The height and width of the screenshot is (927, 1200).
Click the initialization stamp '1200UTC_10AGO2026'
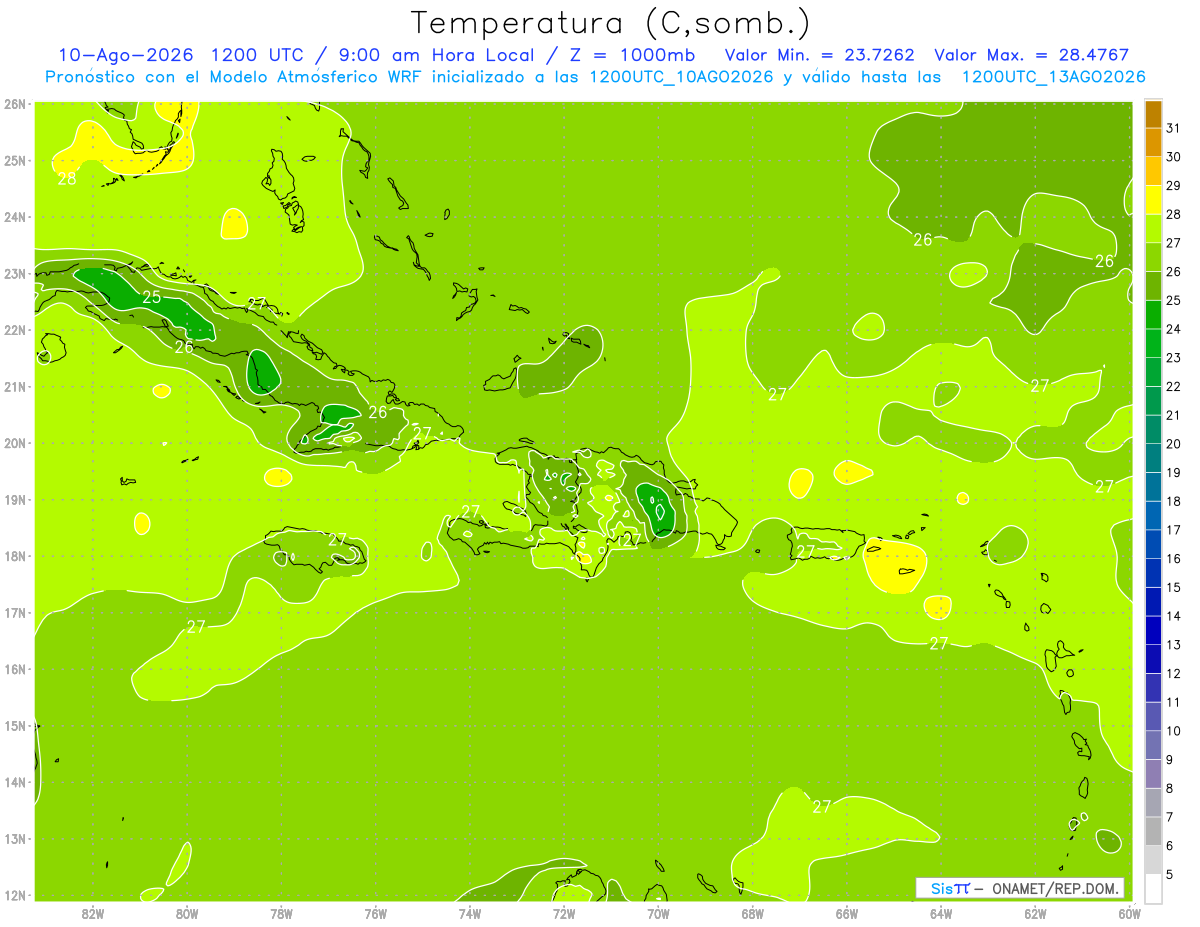pyautogui.click(x=681, y=77)
